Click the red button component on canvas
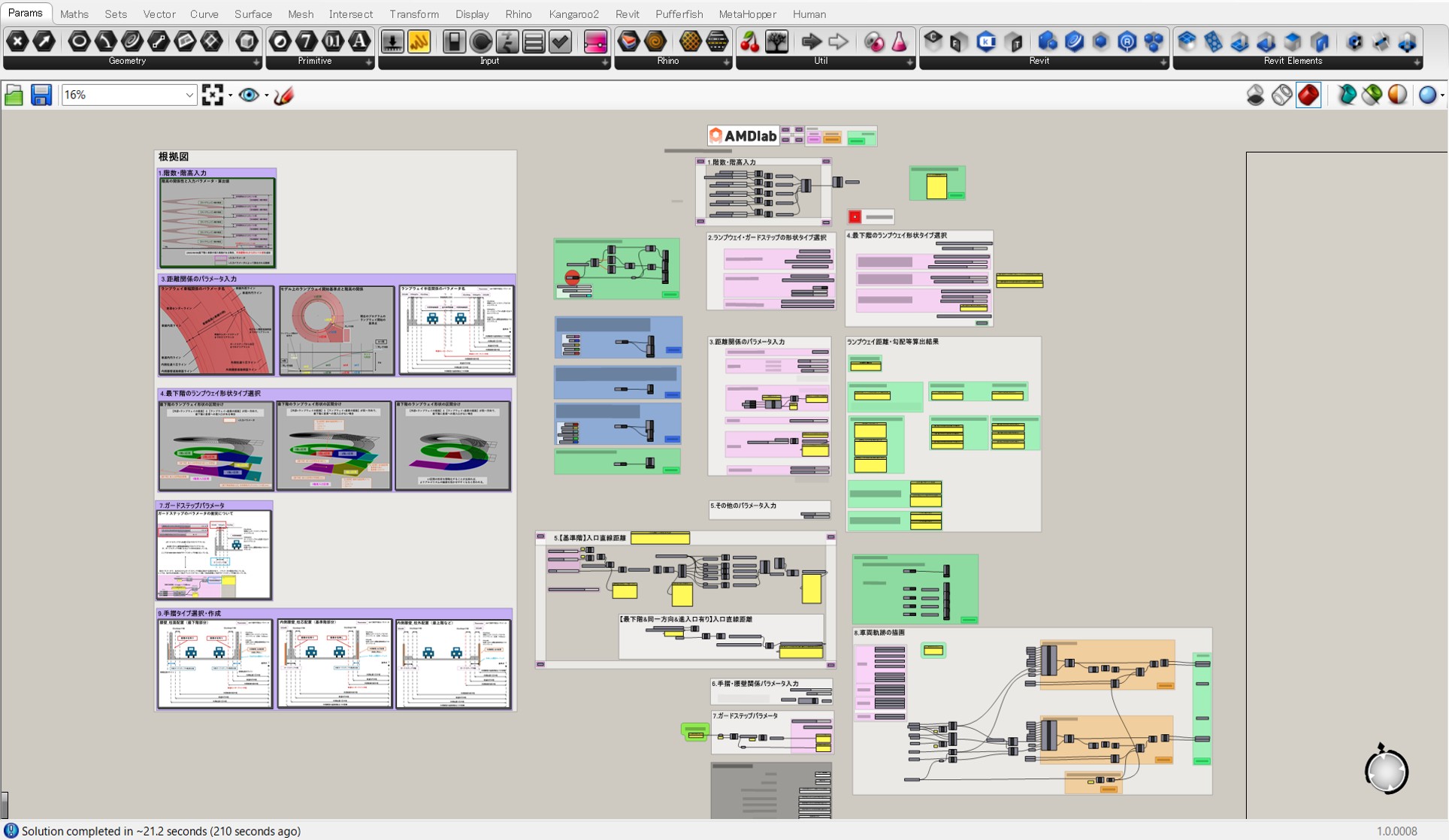 coord(855,217)
